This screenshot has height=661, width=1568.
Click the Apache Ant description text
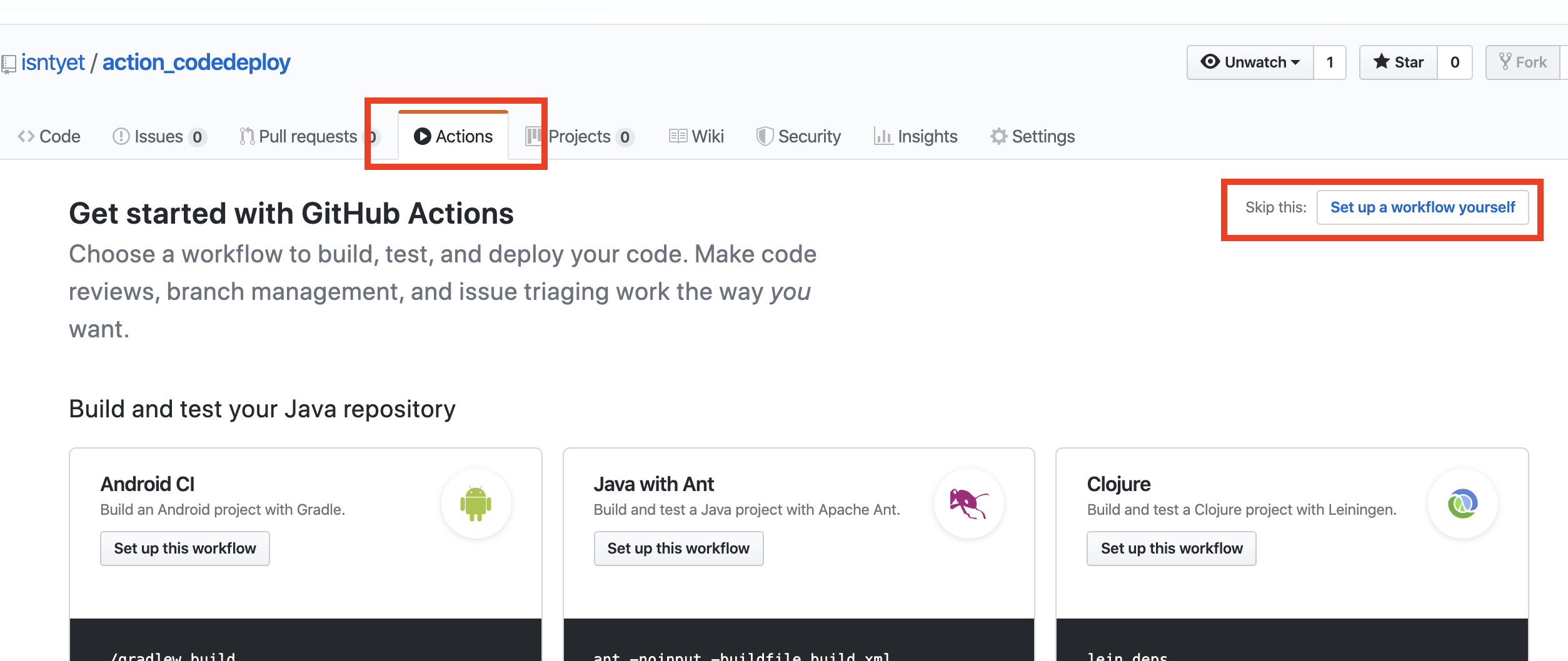(x=747, y=510)
